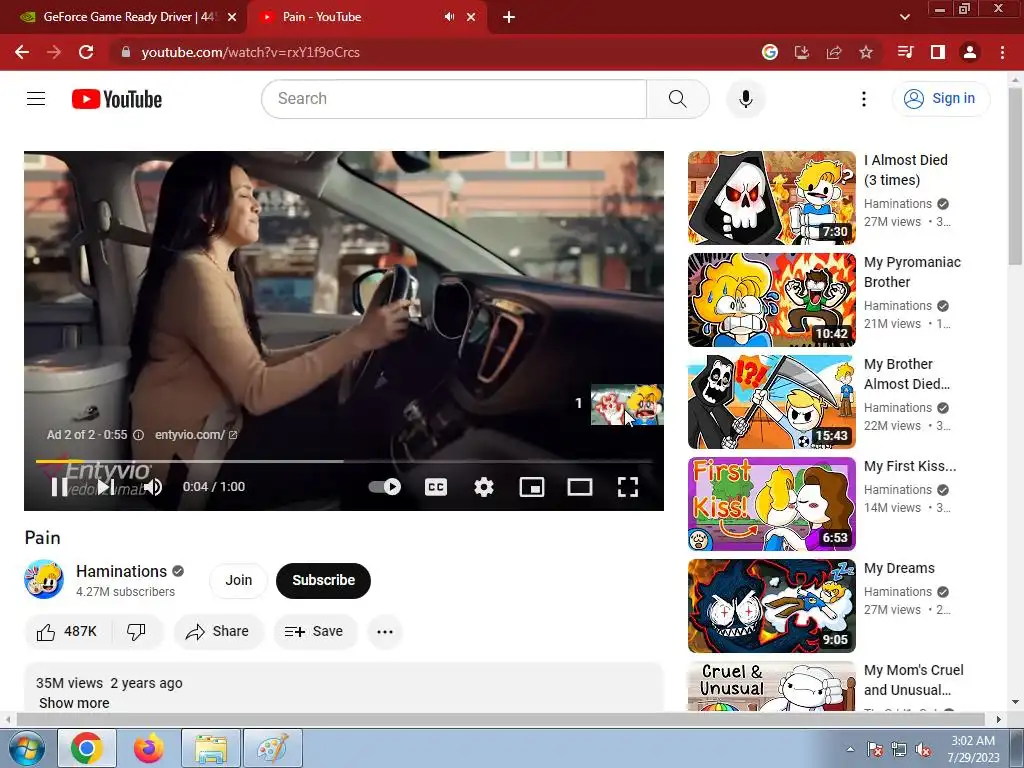The height and width of the screenshot is (768, 1024).
Task: Open 'My Pyromaniac Brother' video title
Action: point(912,272)
